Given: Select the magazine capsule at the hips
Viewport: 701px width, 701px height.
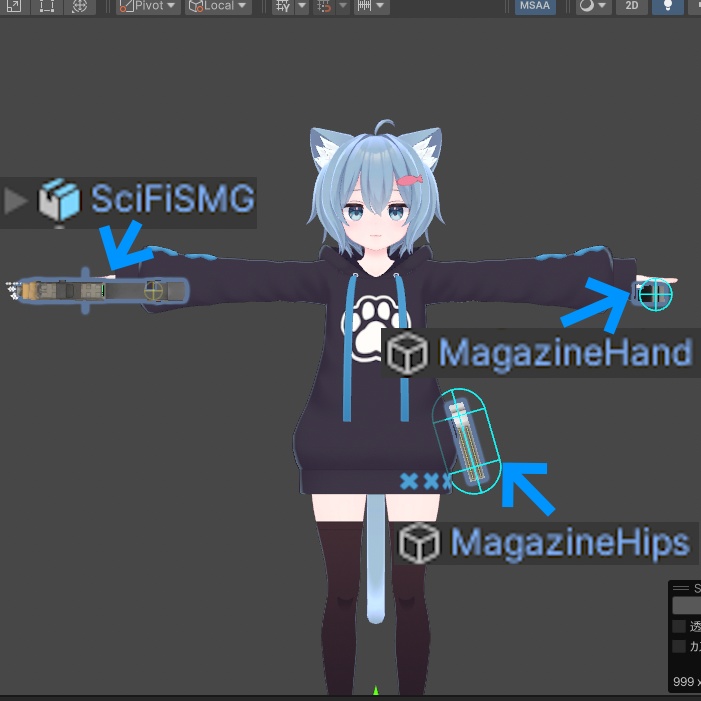Looking at the screenshot, I should 466,442.
